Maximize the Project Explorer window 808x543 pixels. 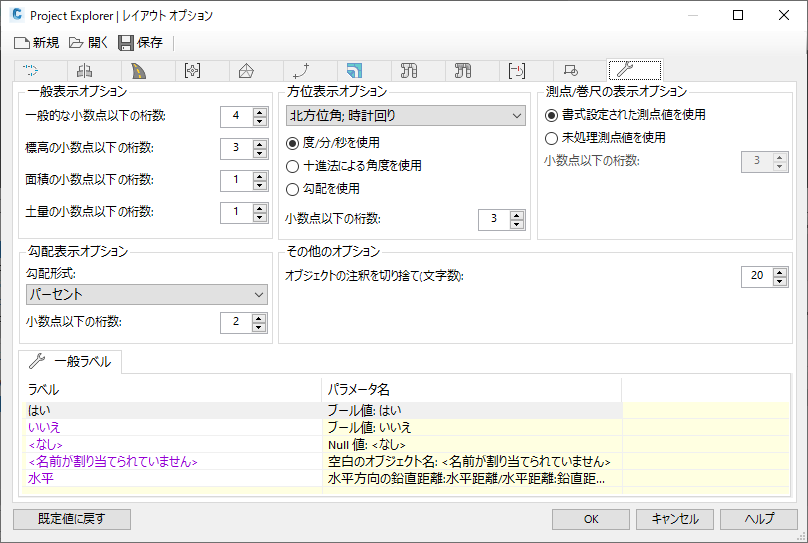point(738,15)
